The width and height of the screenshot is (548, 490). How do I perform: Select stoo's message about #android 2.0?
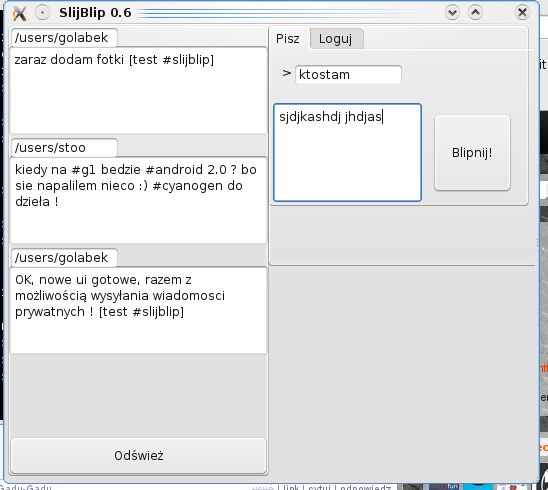point(139,200)
